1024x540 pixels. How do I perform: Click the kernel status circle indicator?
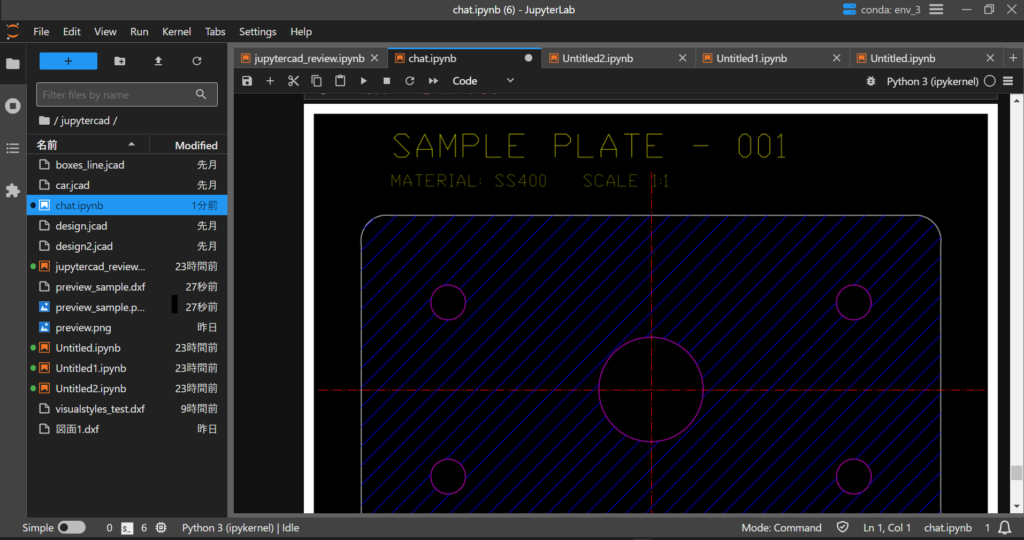click(x=990, y=81)
